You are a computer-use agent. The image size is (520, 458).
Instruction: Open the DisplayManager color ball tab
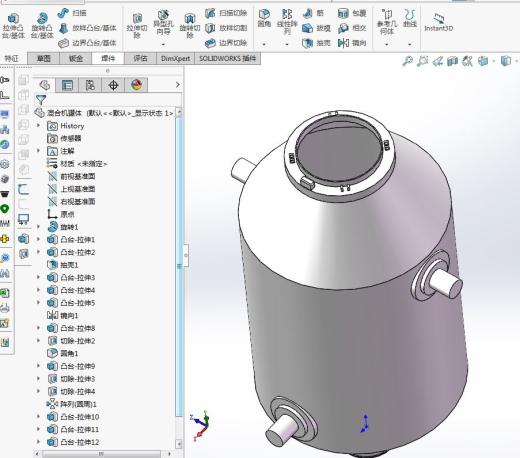[x=136, y=85]
